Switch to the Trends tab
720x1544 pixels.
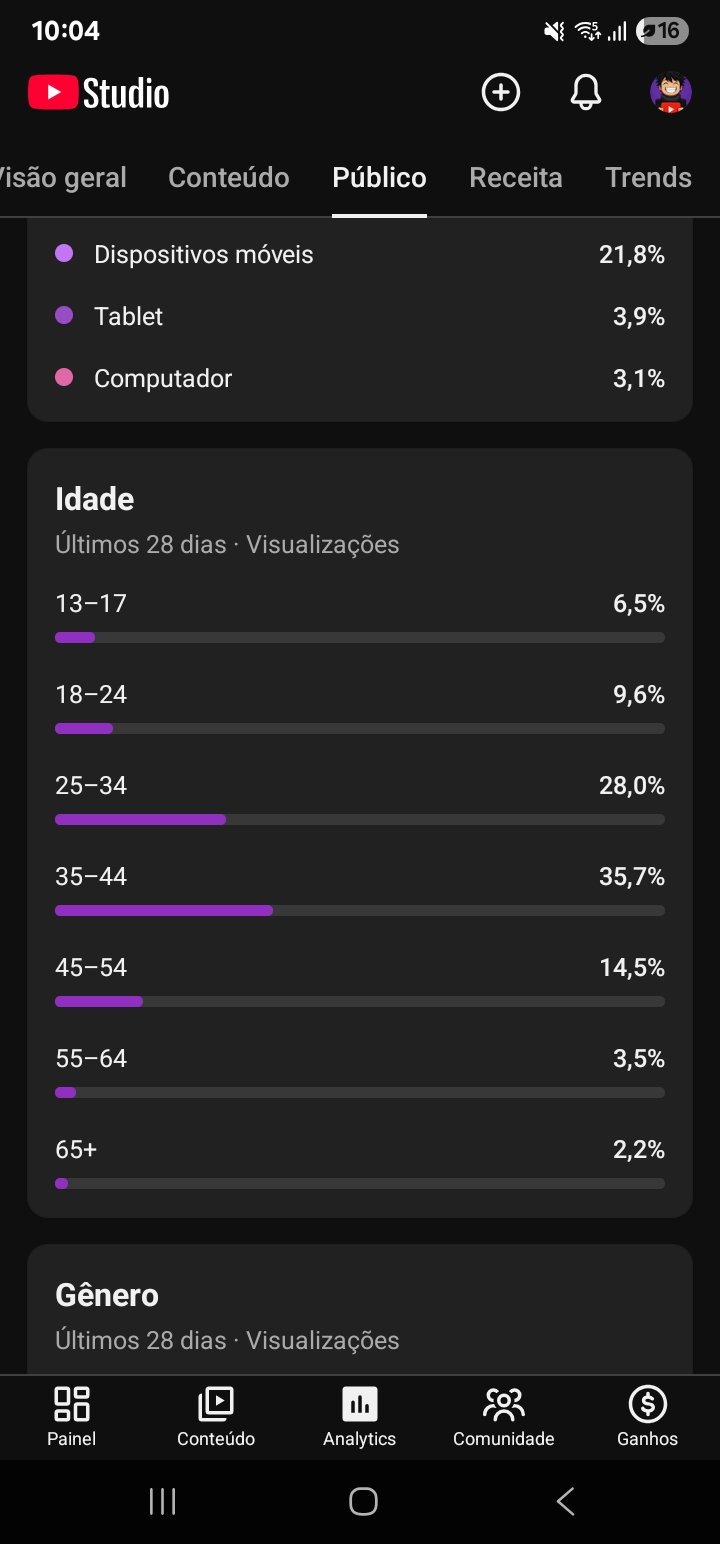pos(648,178)
